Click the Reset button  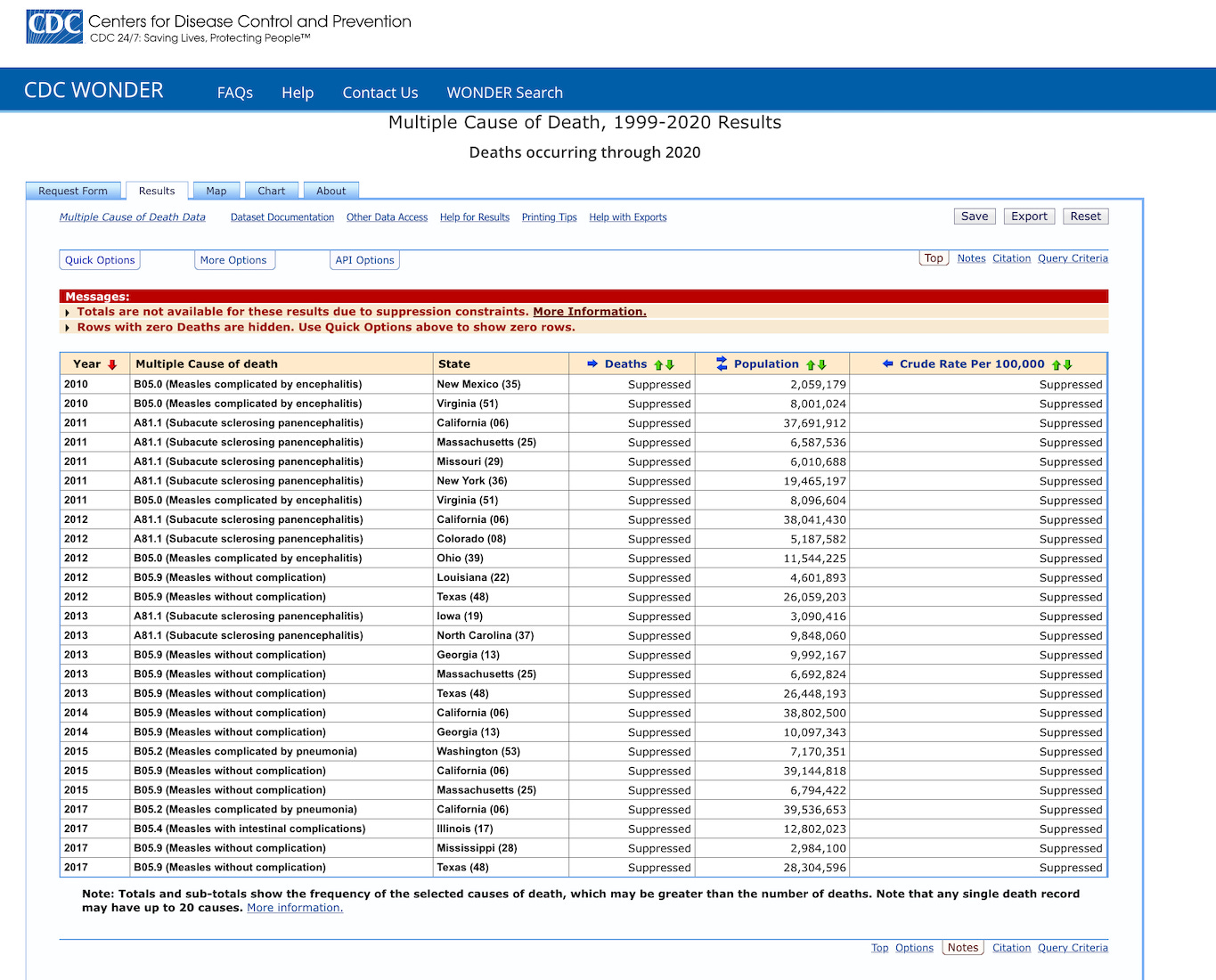point(1086,216)
